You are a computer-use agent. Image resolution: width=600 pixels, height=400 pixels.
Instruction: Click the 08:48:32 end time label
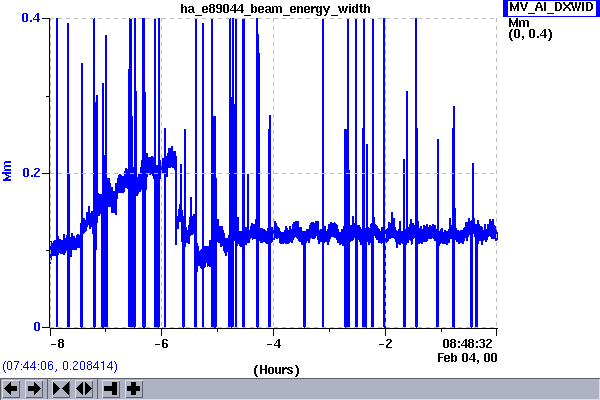(469, 342)
